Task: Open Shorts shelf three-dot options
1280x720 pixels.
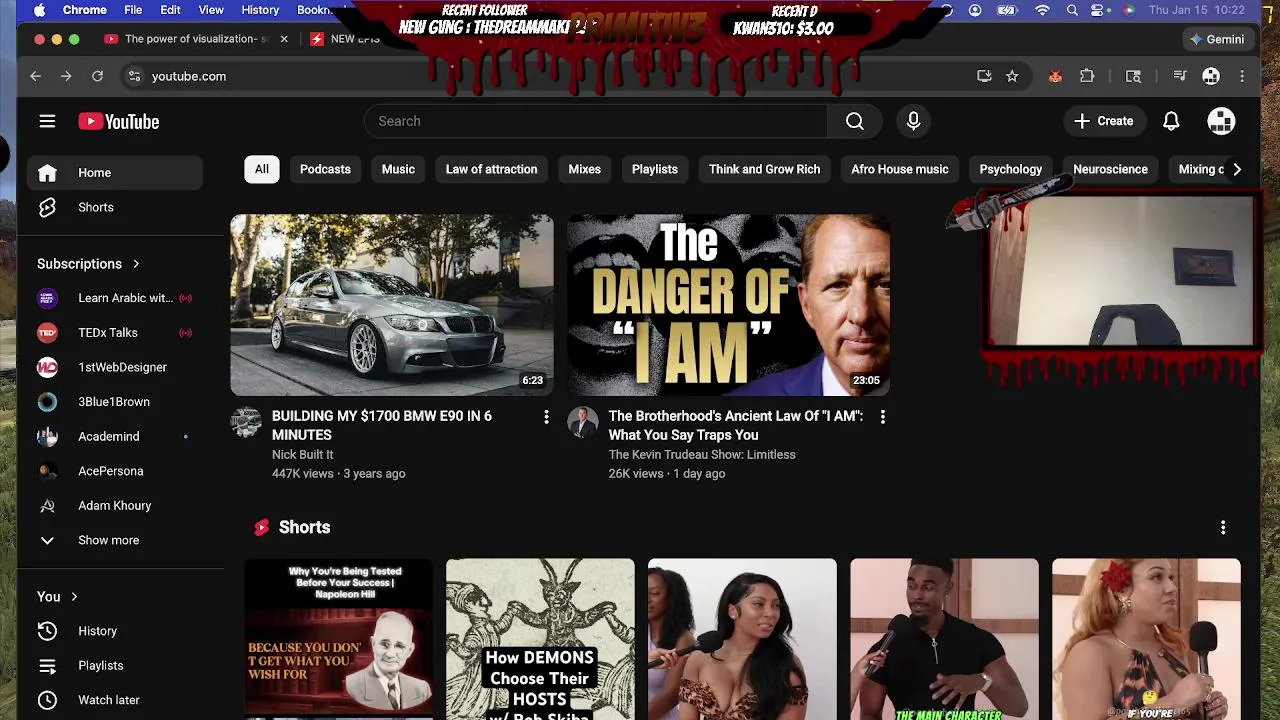Action: pyautogui.click(x=1223, y=527)
